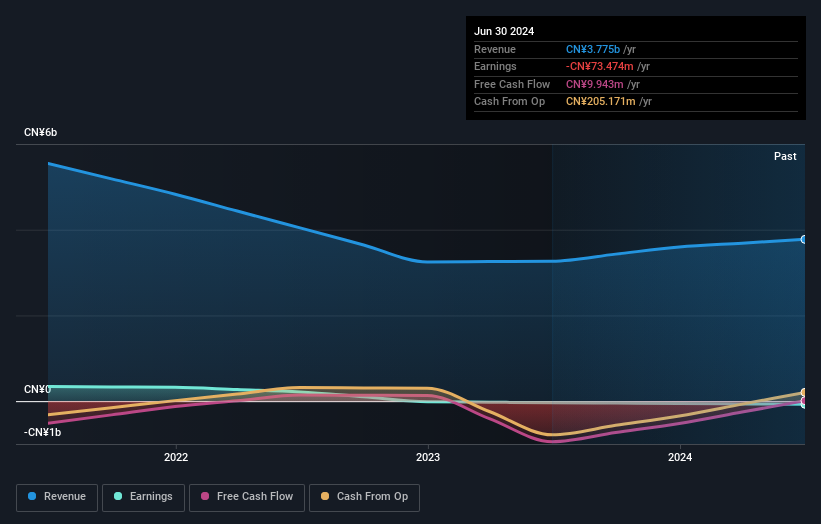This screenshot has width=821, height=524.
Task: Click the teal Earnings legend dot
Action: (x=118, y=496)
